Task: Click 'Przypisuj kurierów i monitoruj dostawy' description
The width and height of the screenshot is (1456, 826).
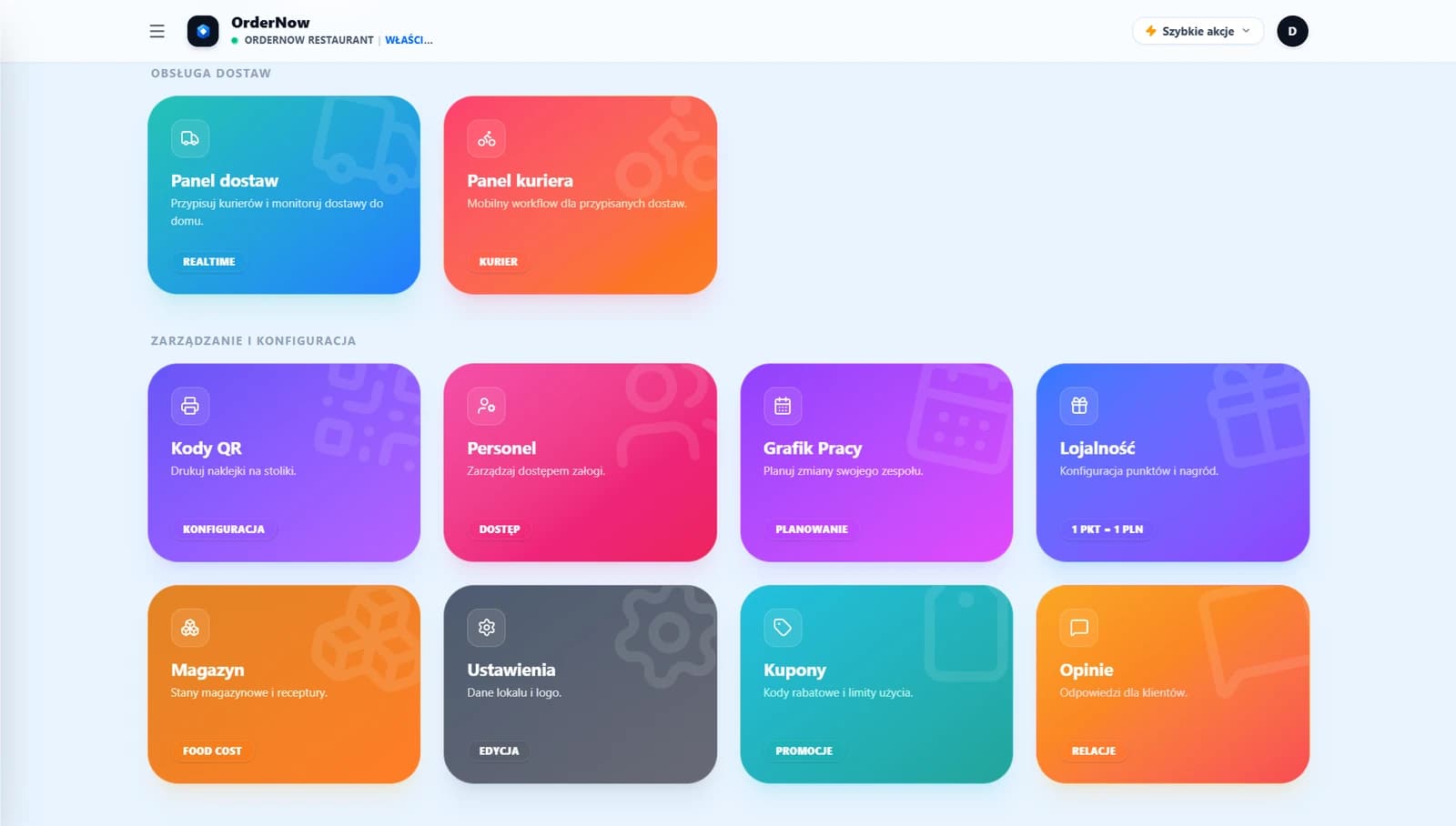Action: click(x=277, y=212)
